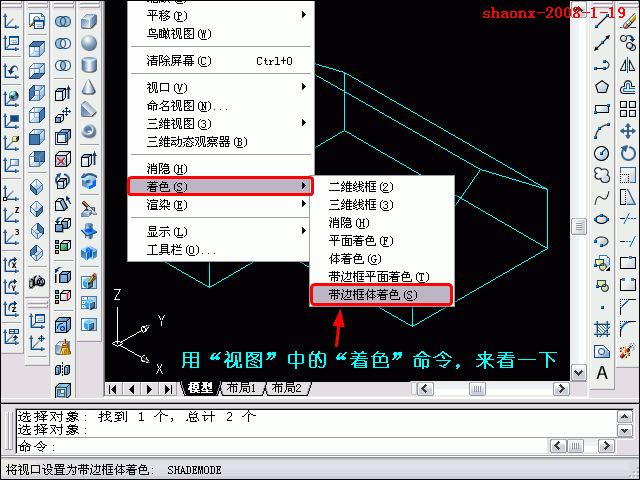640x480 pixels.
Task: Click the Move modify tool
Action: point(628,131)
